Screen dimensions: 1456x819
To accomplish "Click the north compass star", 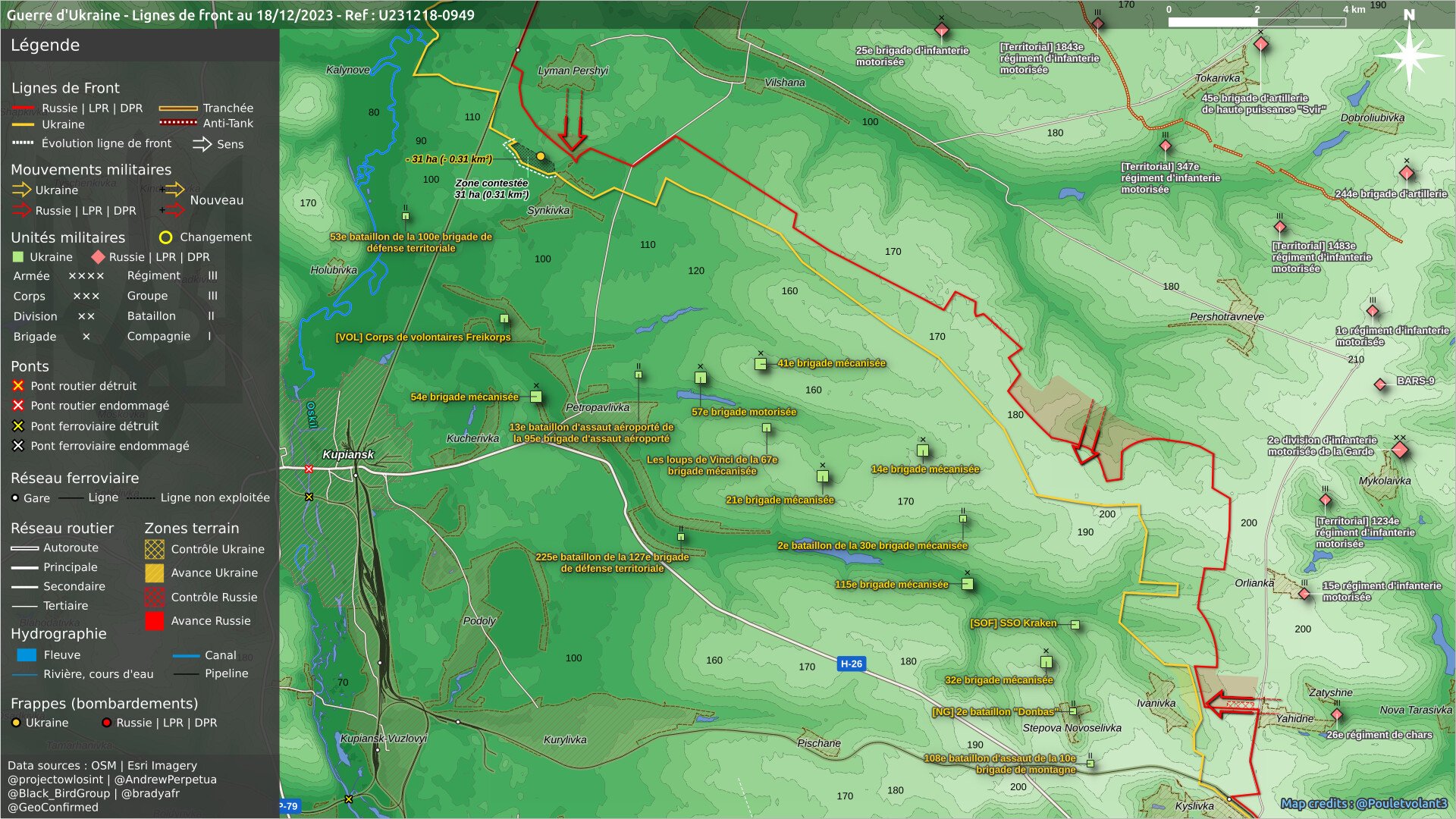I will pyautogui.click(x=1409, y=56).
